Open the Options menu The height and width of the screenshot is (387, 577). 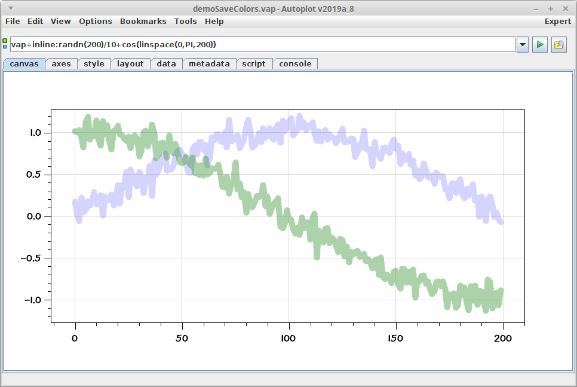click(x=95, y=21)
